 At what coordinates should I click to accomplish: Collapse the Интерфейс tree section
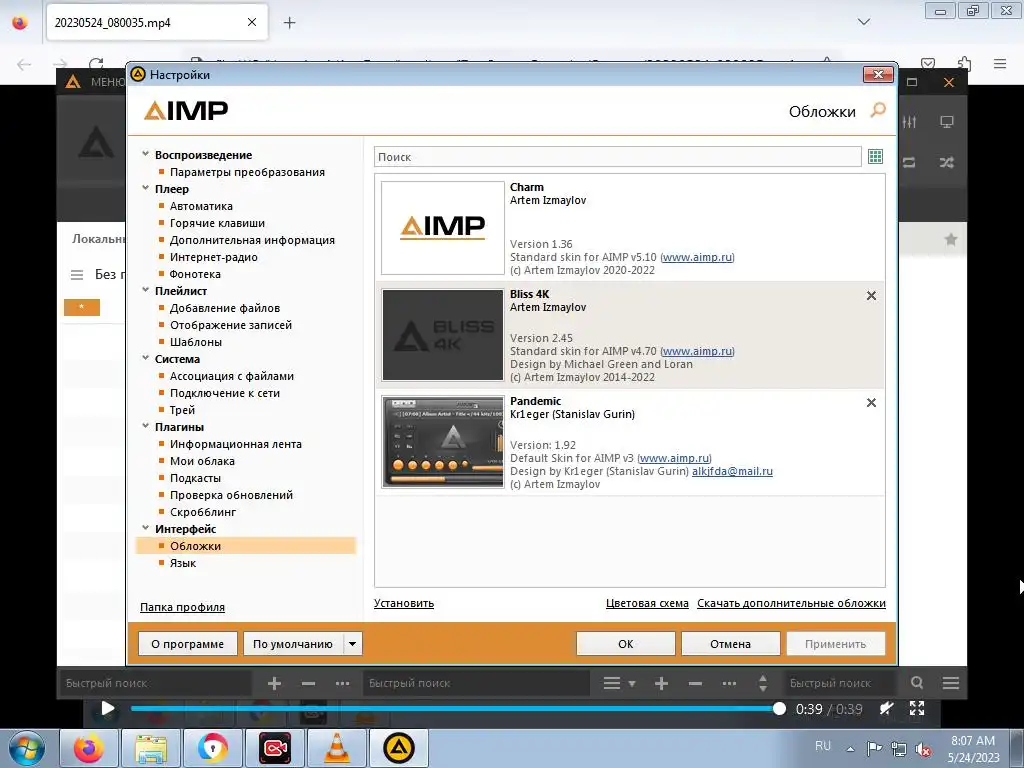pyautogui.click(x=146, y=528)
